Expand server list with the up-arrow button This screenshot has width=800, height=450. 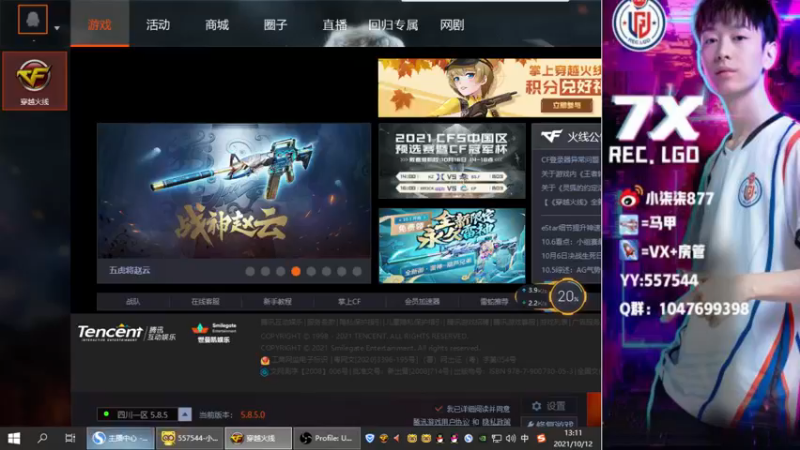(185, 414)
